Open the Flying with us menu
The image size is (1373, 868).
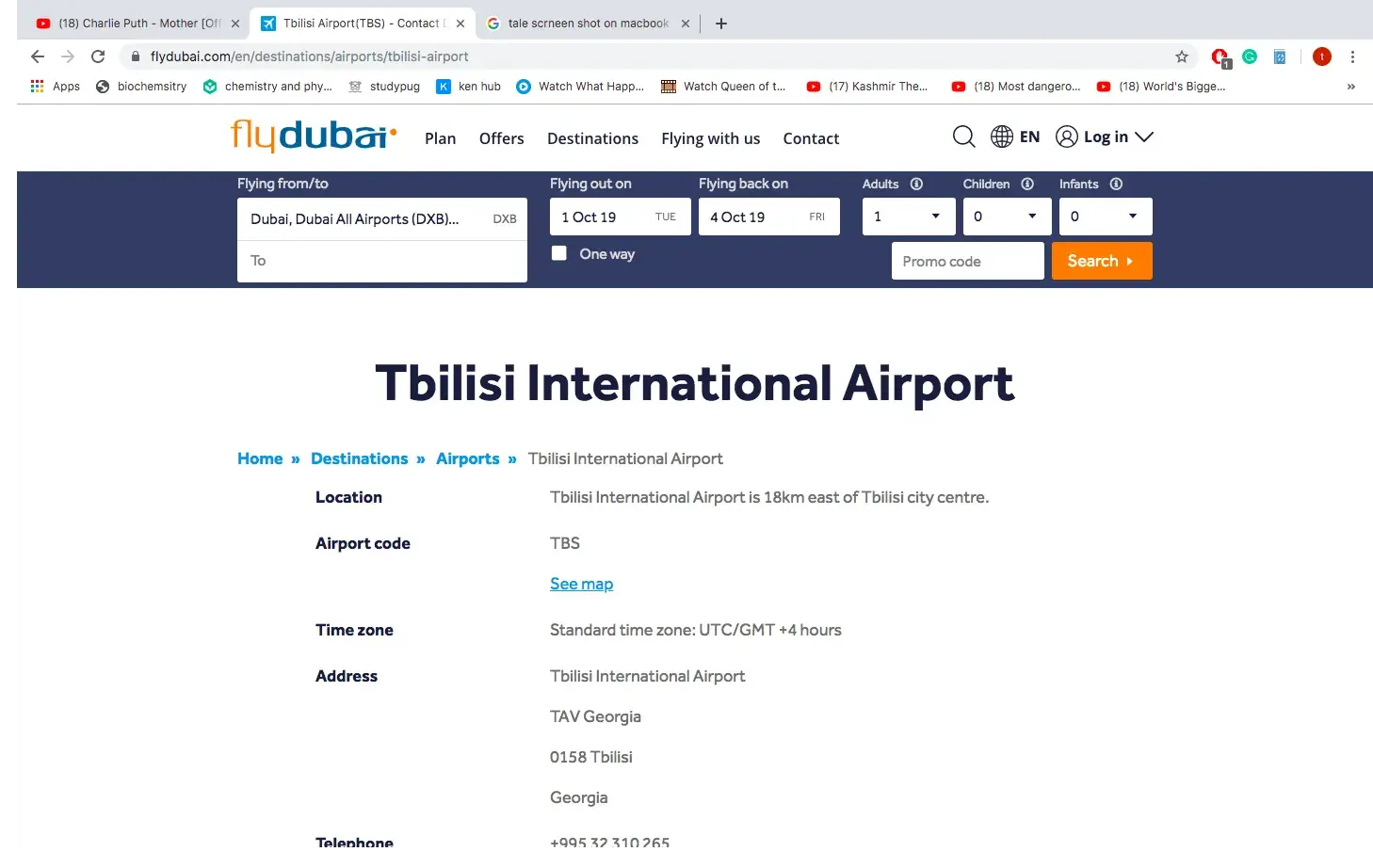point(711,138)
